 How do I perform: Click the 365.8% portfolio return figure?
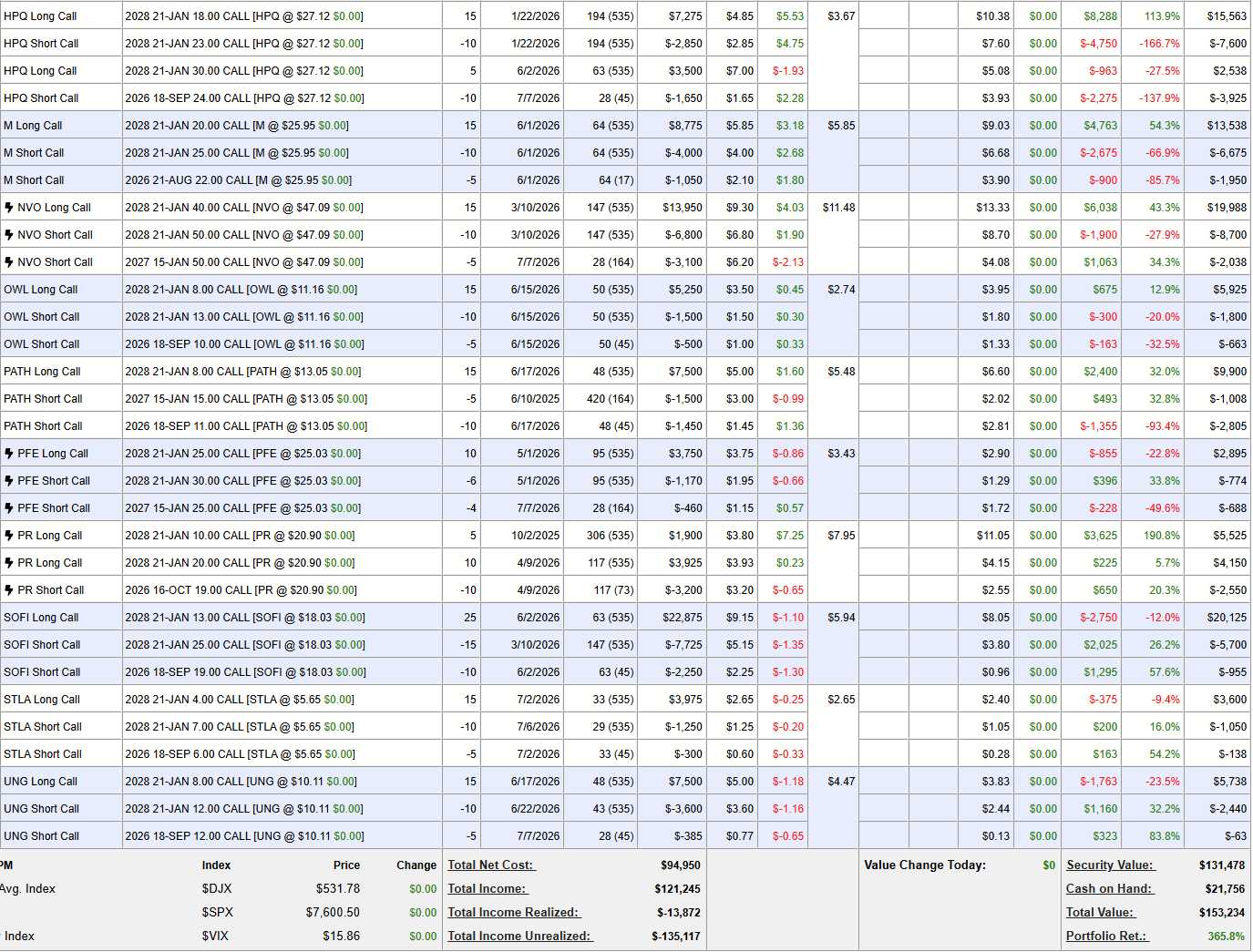pos(1227,937)
